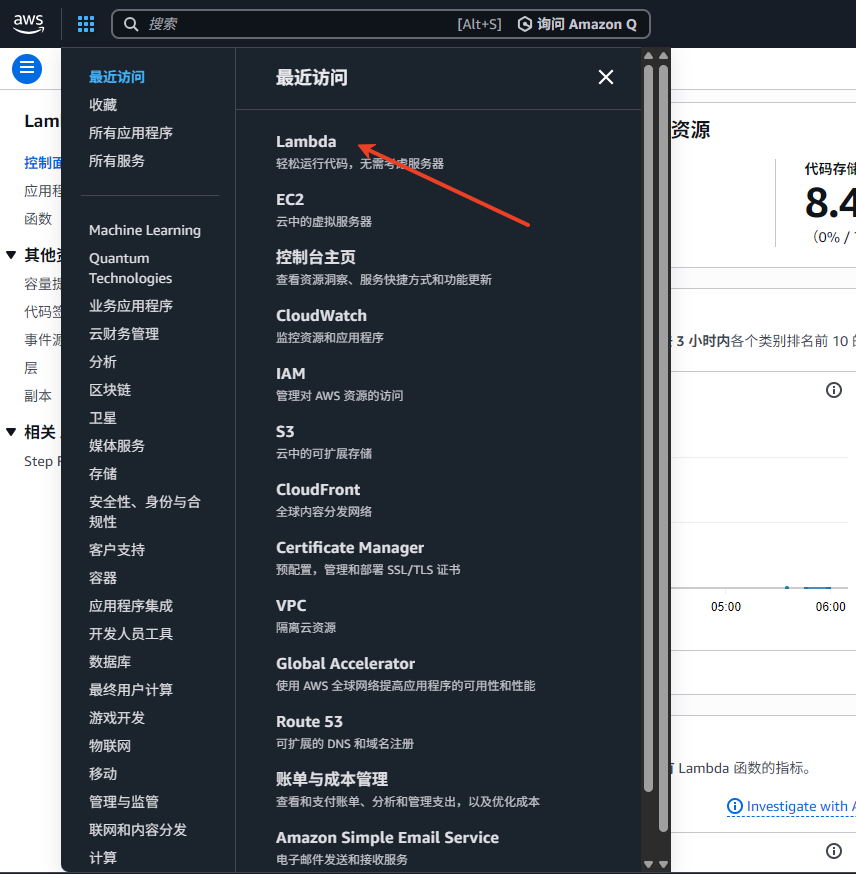
Task: Open 函数 in the Lambda sidebar
Action: [x=38, y=218]
